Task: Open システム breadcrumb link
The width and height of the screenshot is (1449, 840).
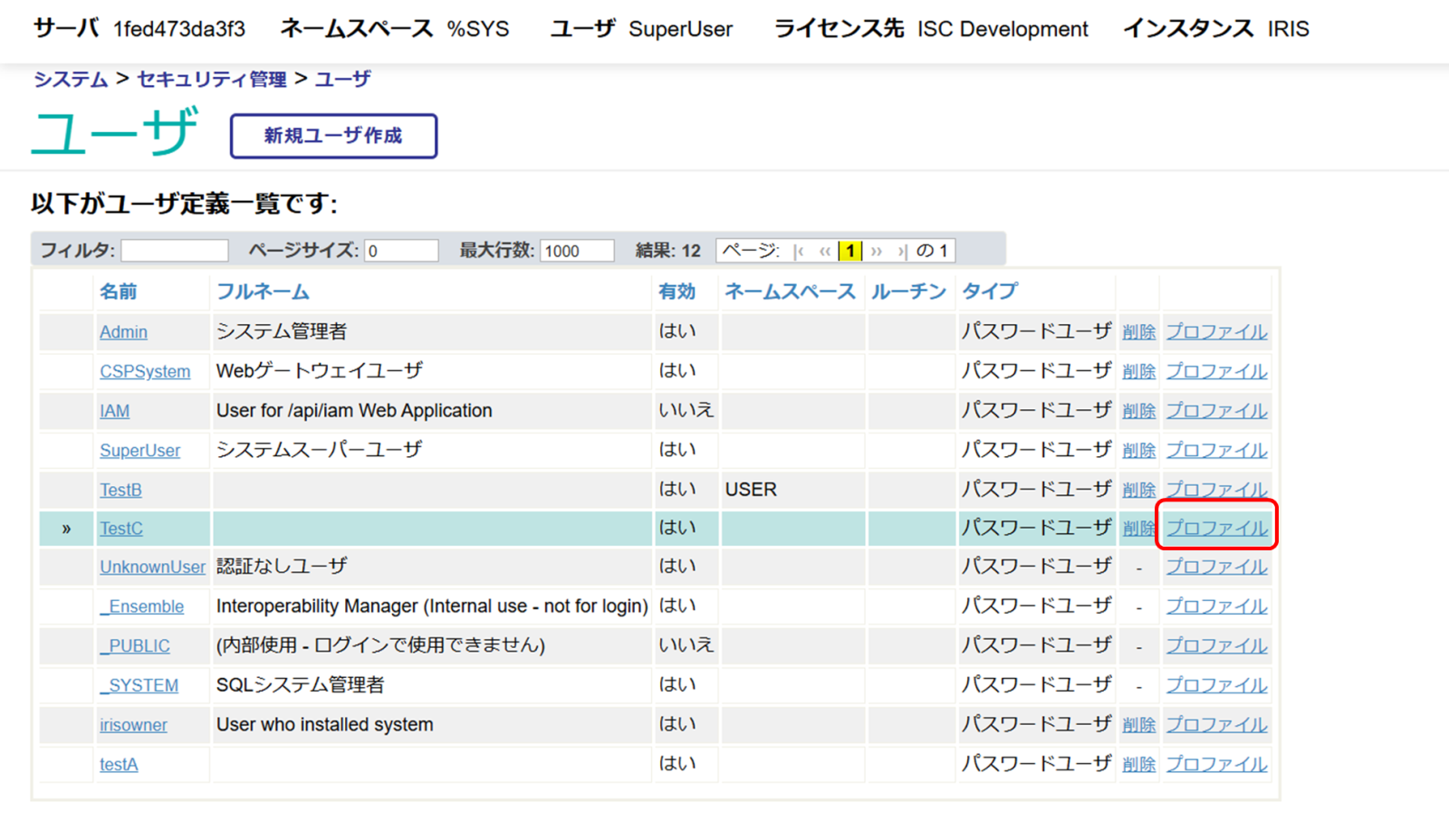Action: point(71,80)
